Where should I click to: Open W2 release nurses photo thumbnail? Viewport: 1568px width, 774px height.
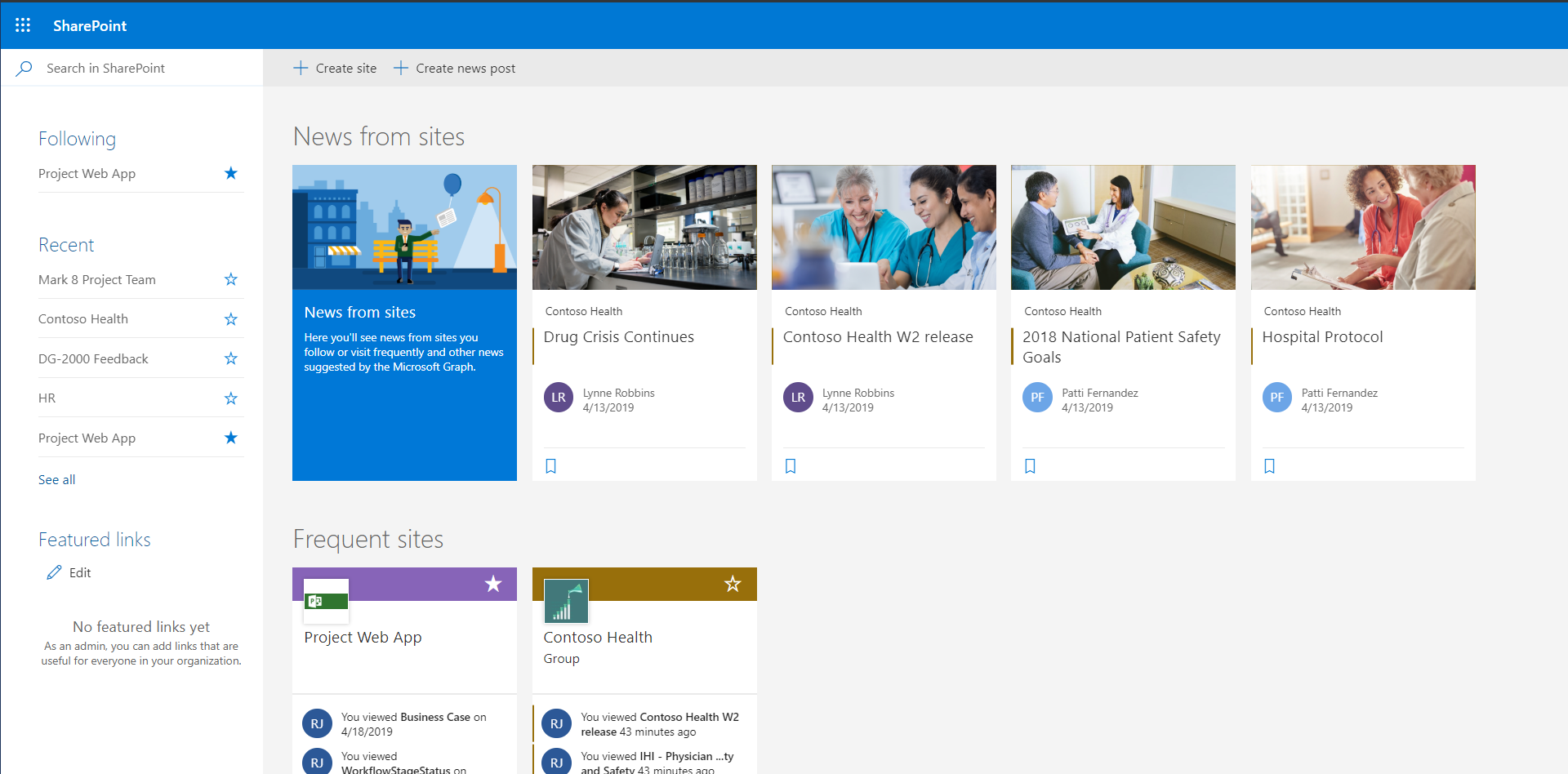click(884, 227)
